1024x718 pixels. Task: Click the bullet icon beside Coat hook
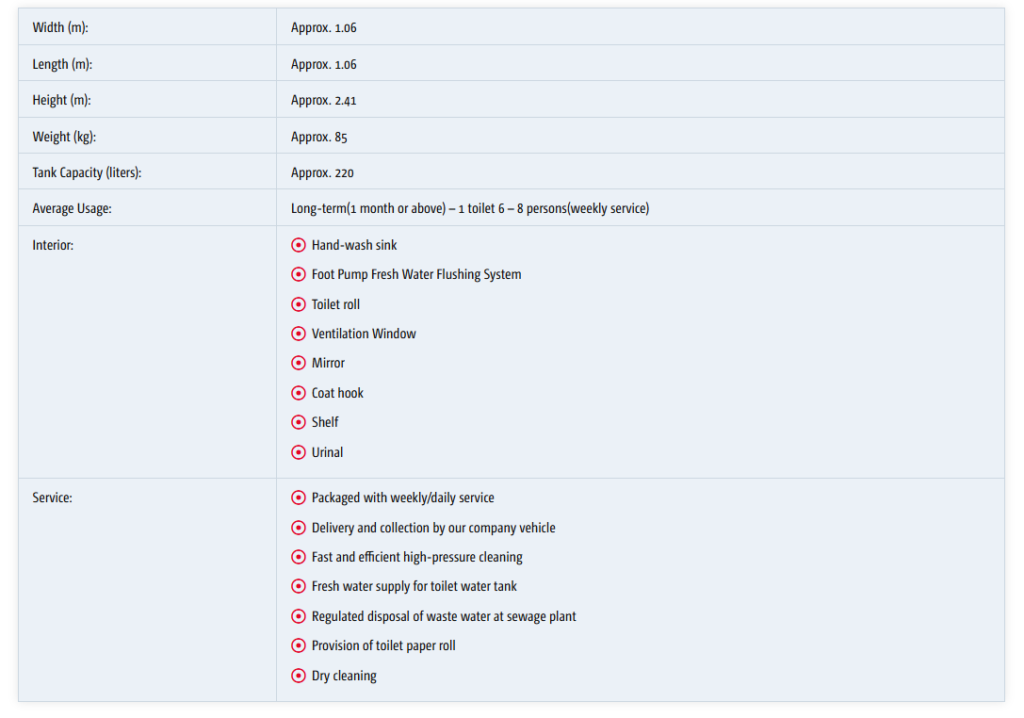click(298, 393)
